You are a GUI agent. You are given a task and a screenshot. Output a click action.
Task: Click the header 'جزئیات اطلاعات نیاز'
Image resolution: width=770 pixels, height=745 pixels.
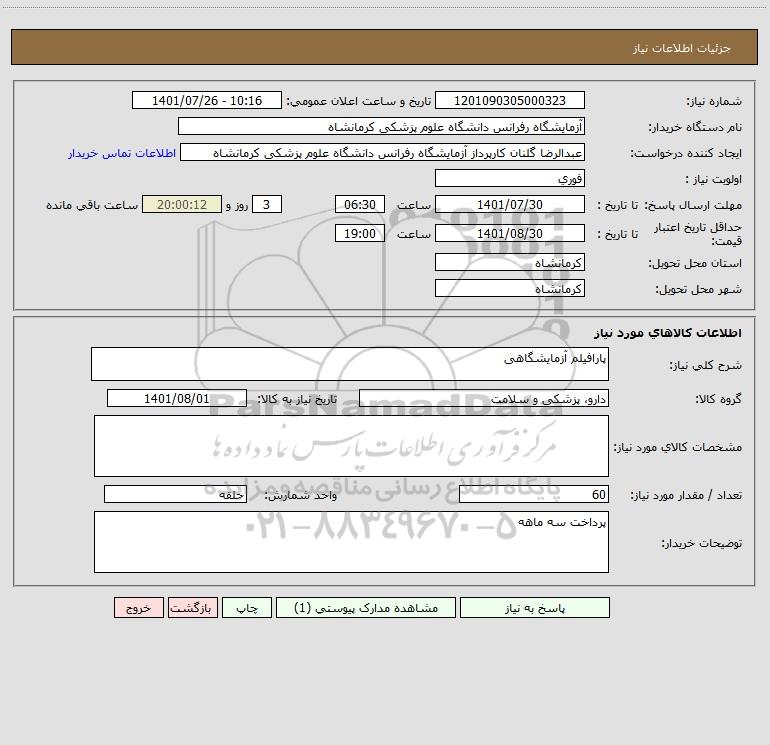[x=681, y=48]
